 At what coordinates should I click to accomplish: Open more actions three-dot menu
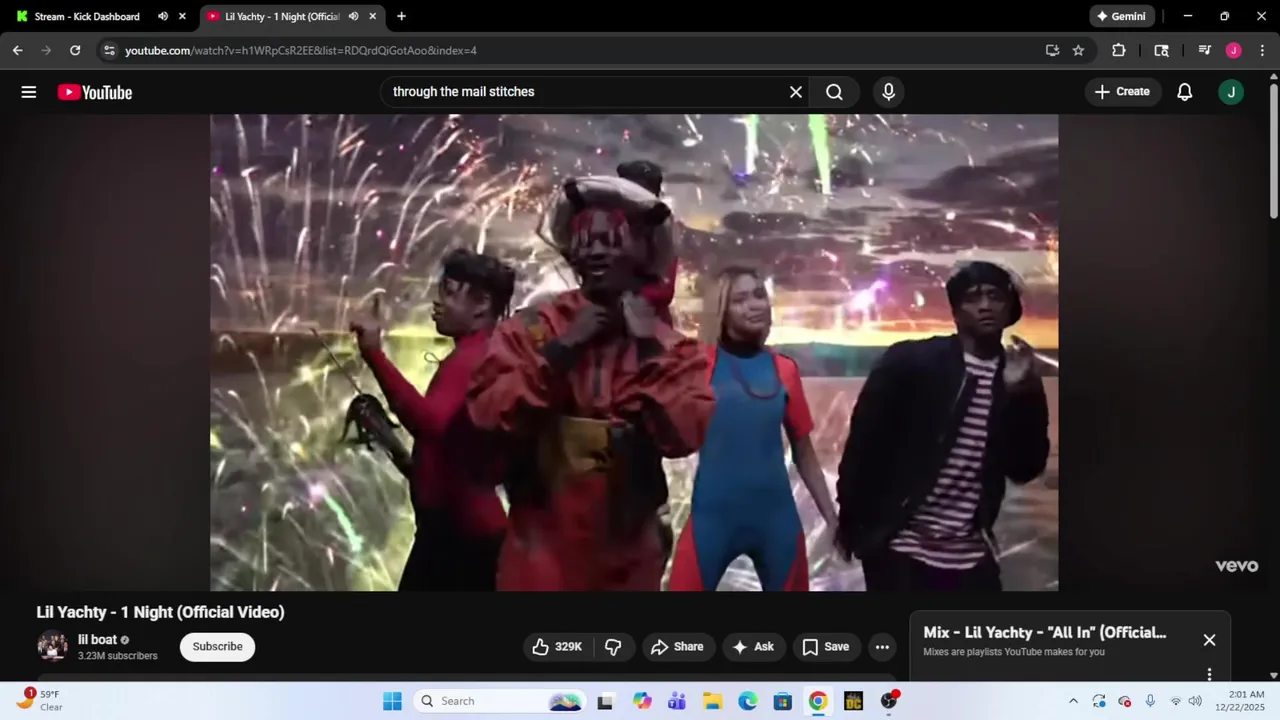[x=882, y=647]
